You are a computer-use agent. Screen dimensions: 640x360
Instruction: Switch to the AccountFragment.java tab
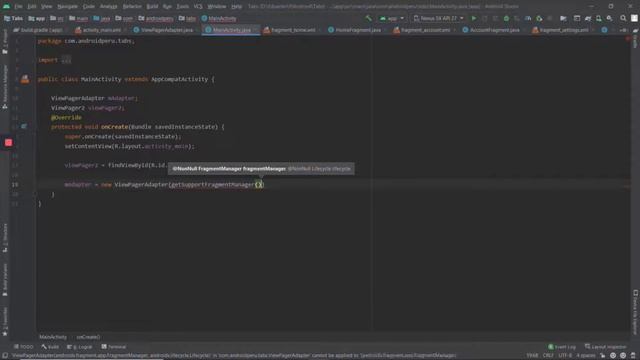tap(491, 30)
